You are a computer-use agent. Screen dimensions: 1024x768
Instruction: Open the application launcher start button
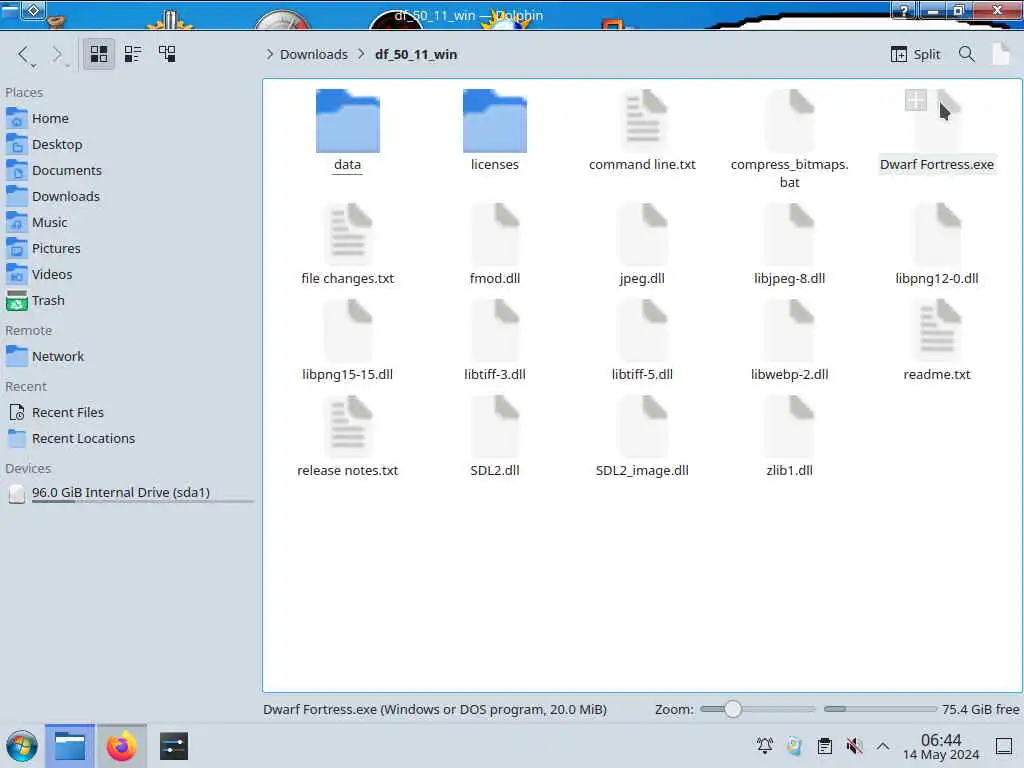pyautogui.click(x=22, y=746)
